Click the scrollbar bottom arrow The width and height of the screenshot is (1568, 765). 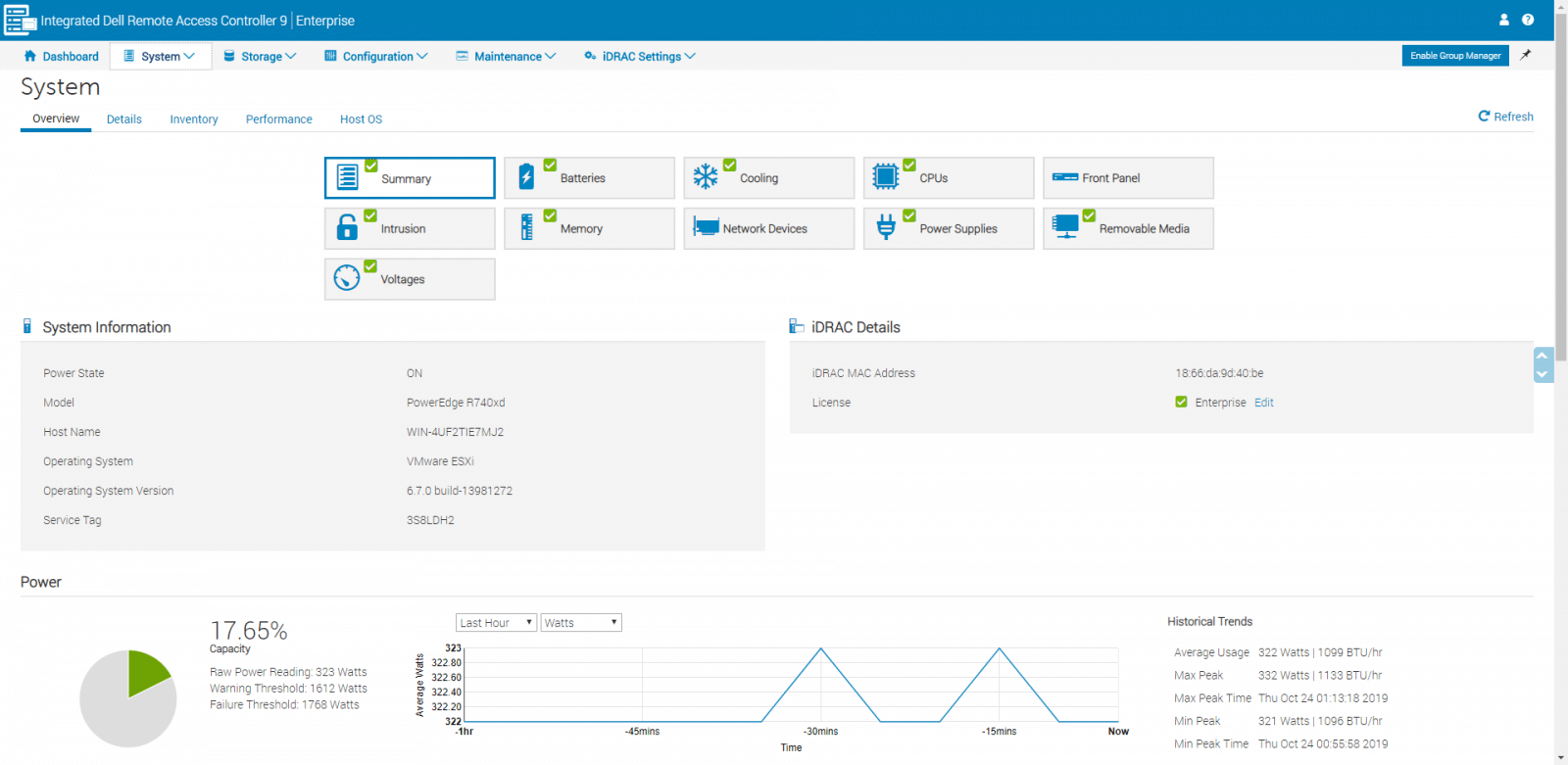[x=1561, y=758]
